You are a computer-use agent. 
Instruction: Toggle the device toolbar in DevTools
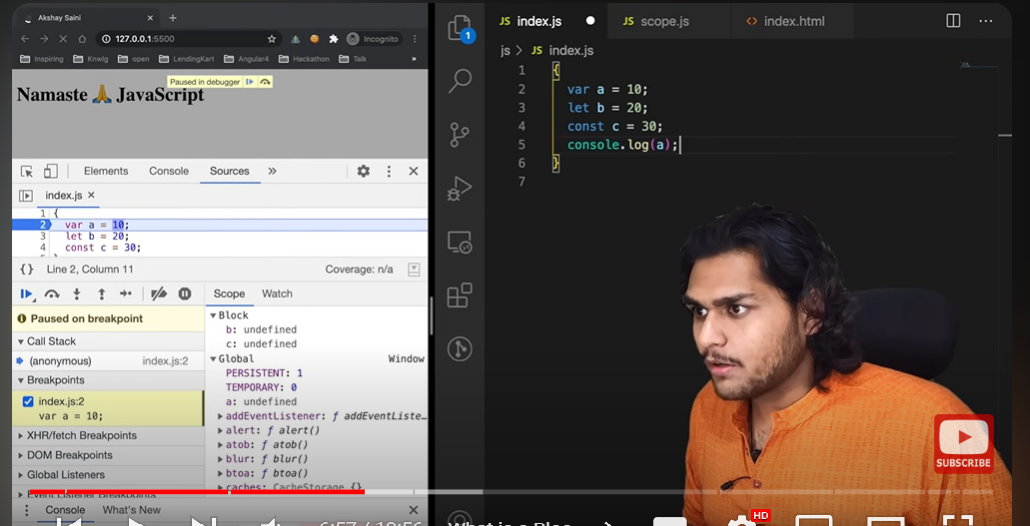click(x=51, y=171)
